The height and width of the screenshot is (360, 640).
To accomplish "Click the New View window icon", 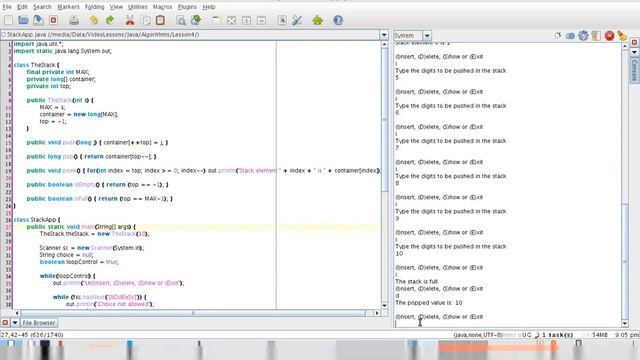I will click(x=216, y=20).
